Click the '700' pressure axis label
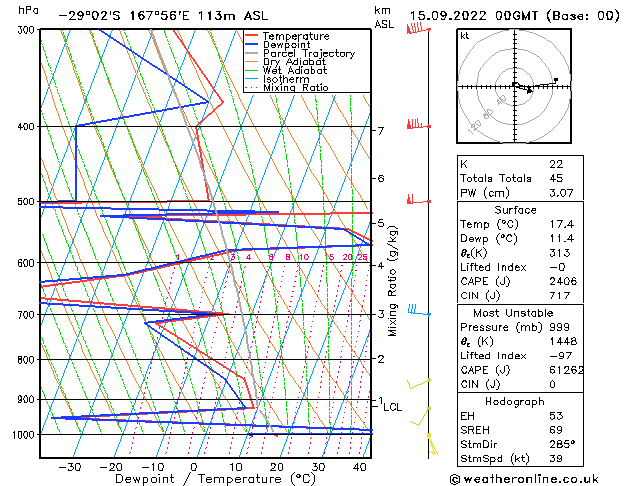This screenshot has height=486, width=629. 26,315
